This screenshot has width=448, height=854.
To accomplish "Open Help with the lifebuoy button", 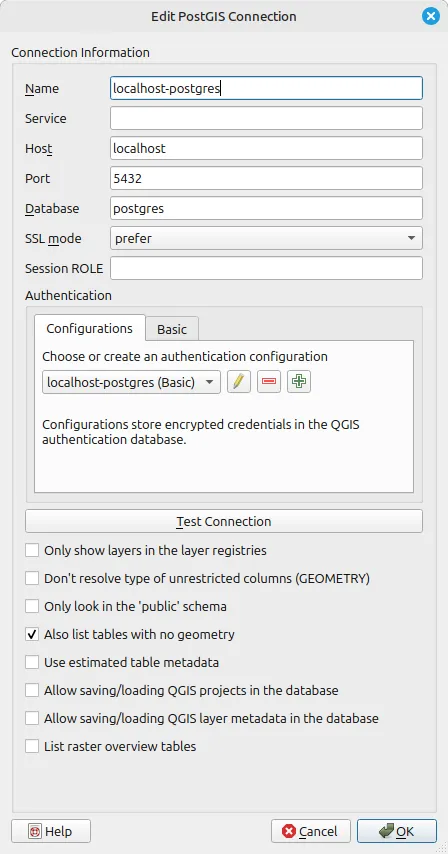I will click(x=51, y=831).
